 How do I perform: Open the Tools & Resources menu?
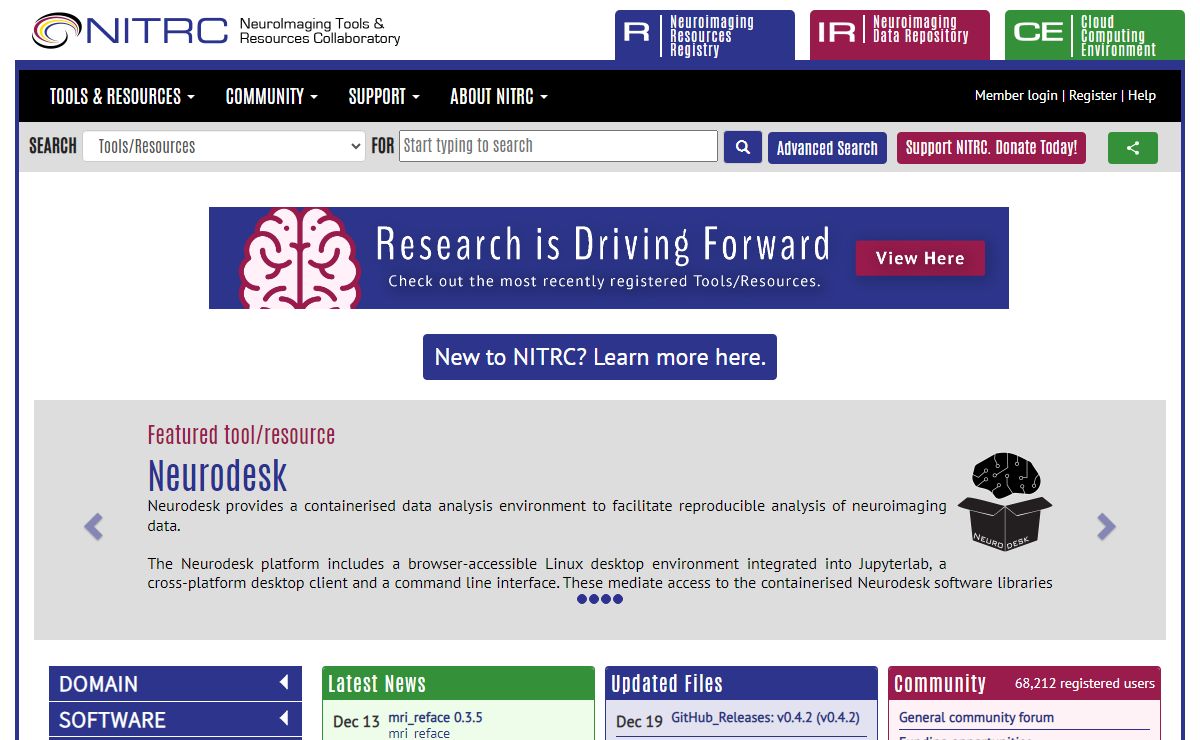(x=122, y=97)
